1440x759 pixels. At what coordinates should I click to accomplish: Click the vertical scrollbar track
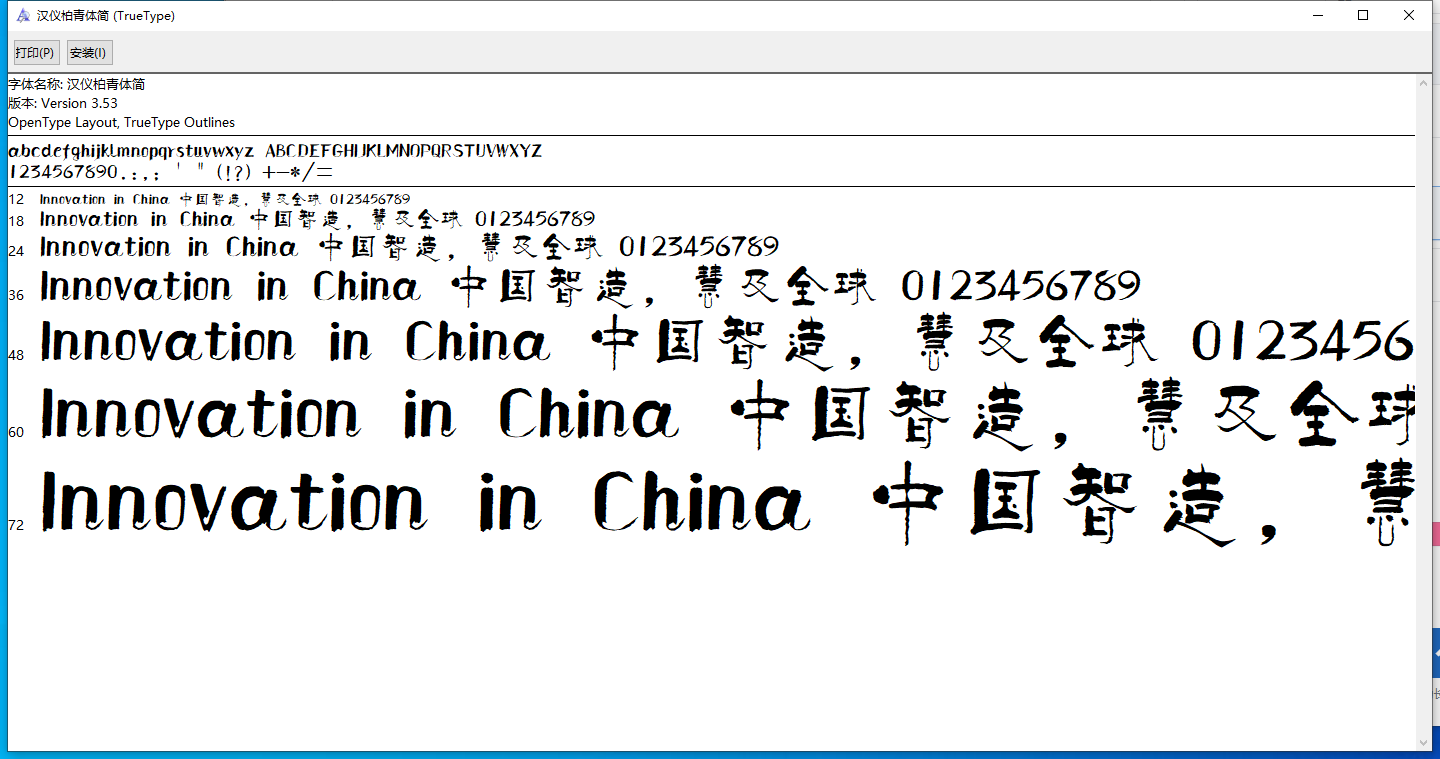pyautogui.click(x=1423, y=412)
